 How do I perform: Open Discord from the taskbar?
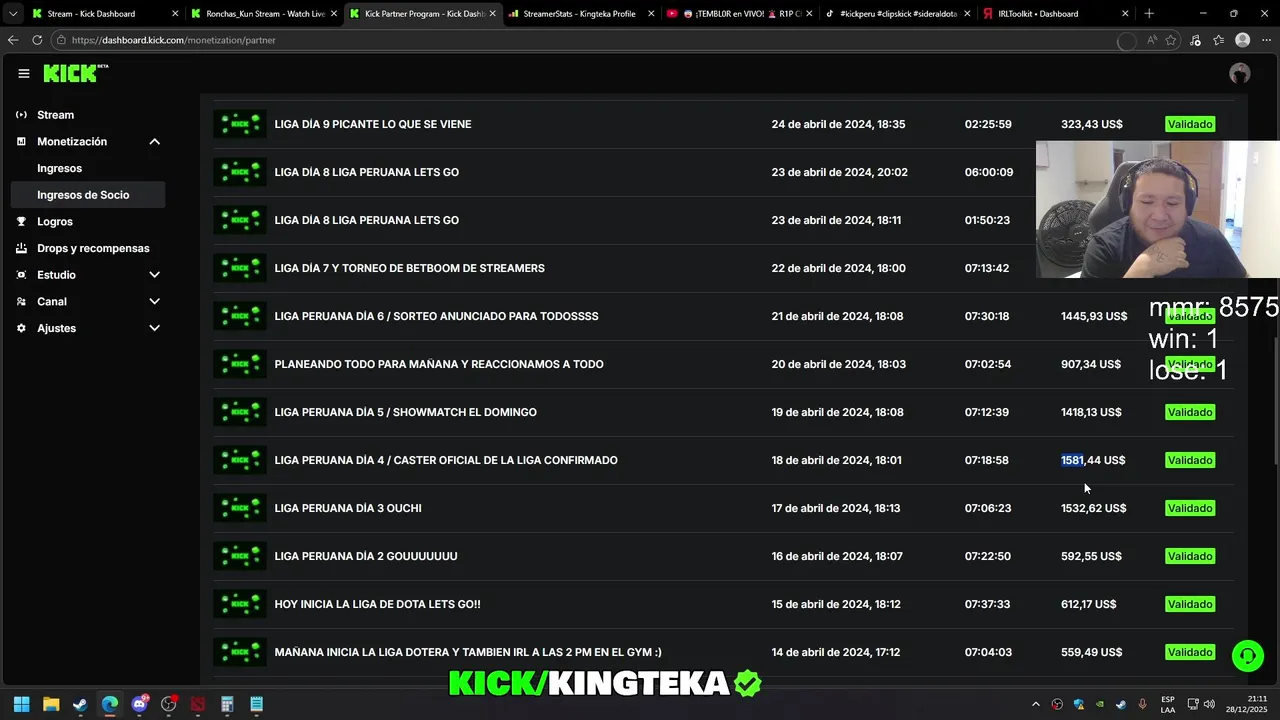[x=139, y=704]
